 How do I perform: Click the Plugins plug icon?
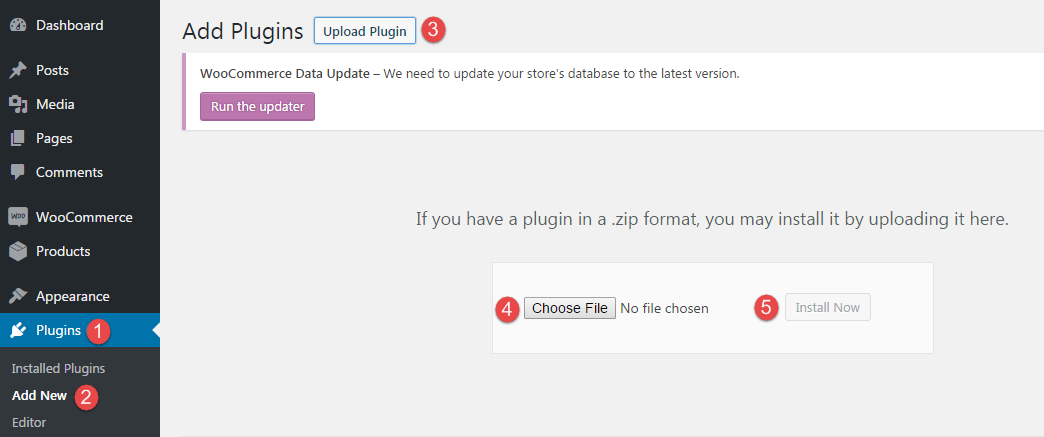18,330
